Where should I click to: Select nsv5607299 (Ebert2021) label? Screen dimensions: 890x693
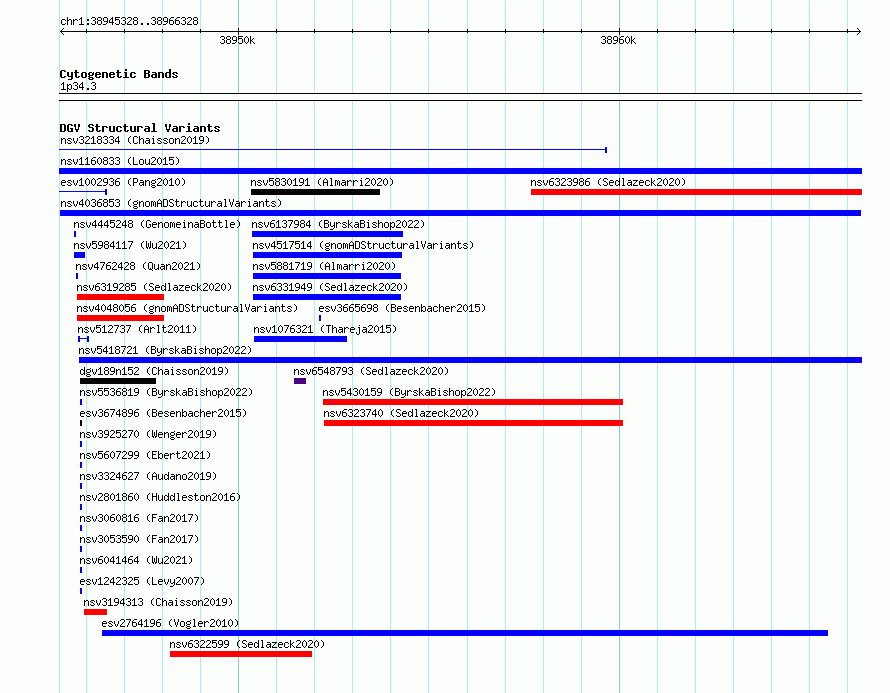tap(145, 455)
